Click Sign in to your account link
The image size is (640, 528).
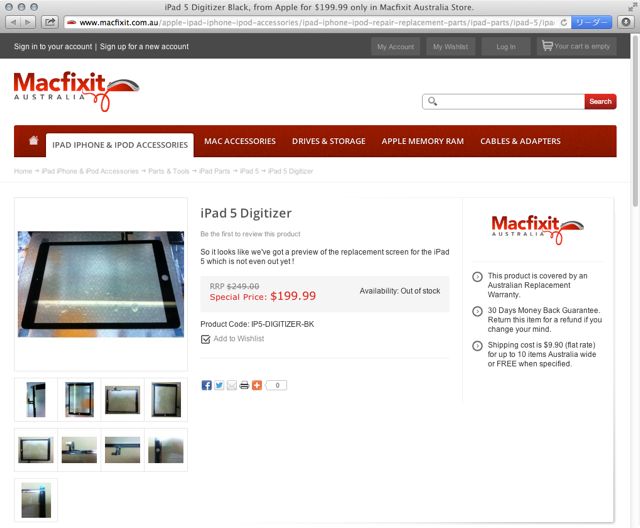click(x=53, y=47)
